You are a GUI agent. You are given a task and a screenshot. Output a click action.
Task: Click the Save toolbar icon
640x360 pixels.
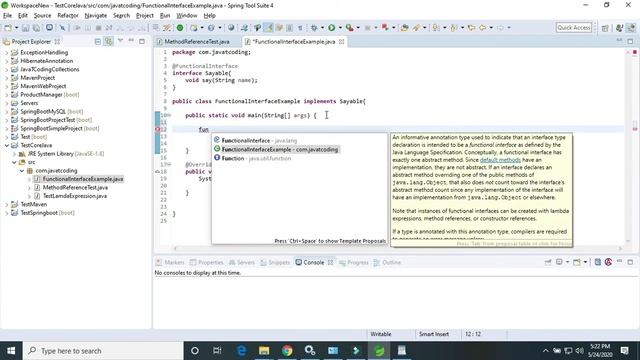coord(25,28)
